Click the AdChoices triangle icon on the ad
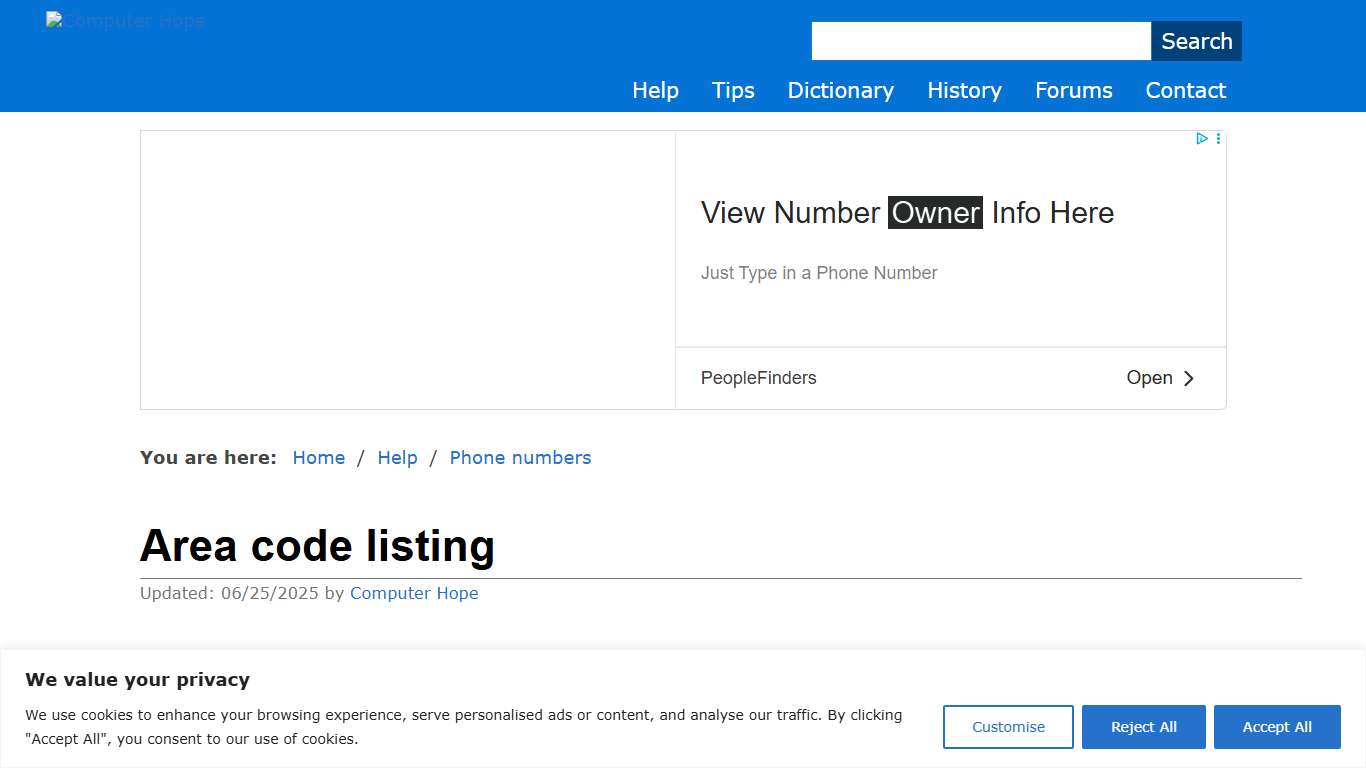Viewport: 1366px width, 768px height. (x=1201, y=138)
